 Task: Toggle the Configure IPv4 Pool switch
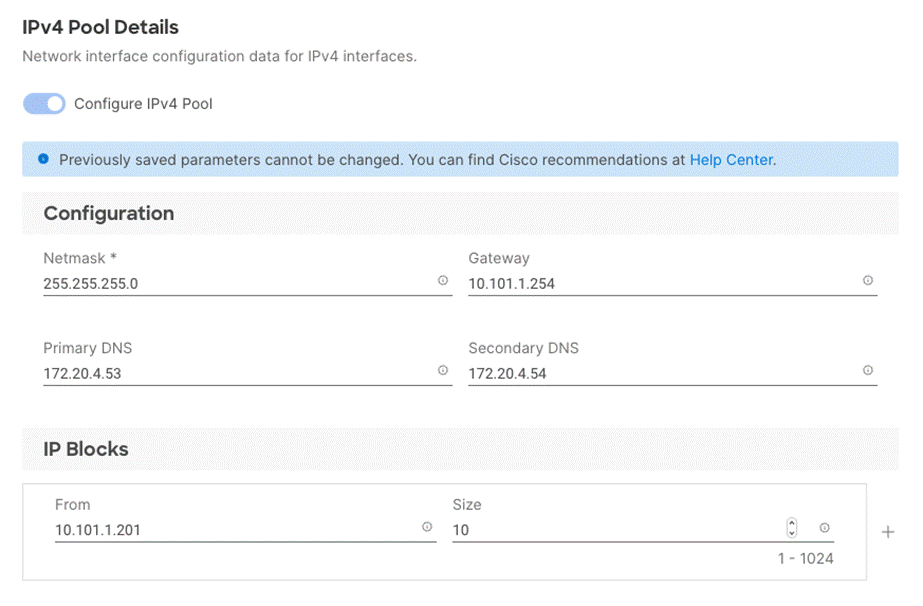pos(44,103)
